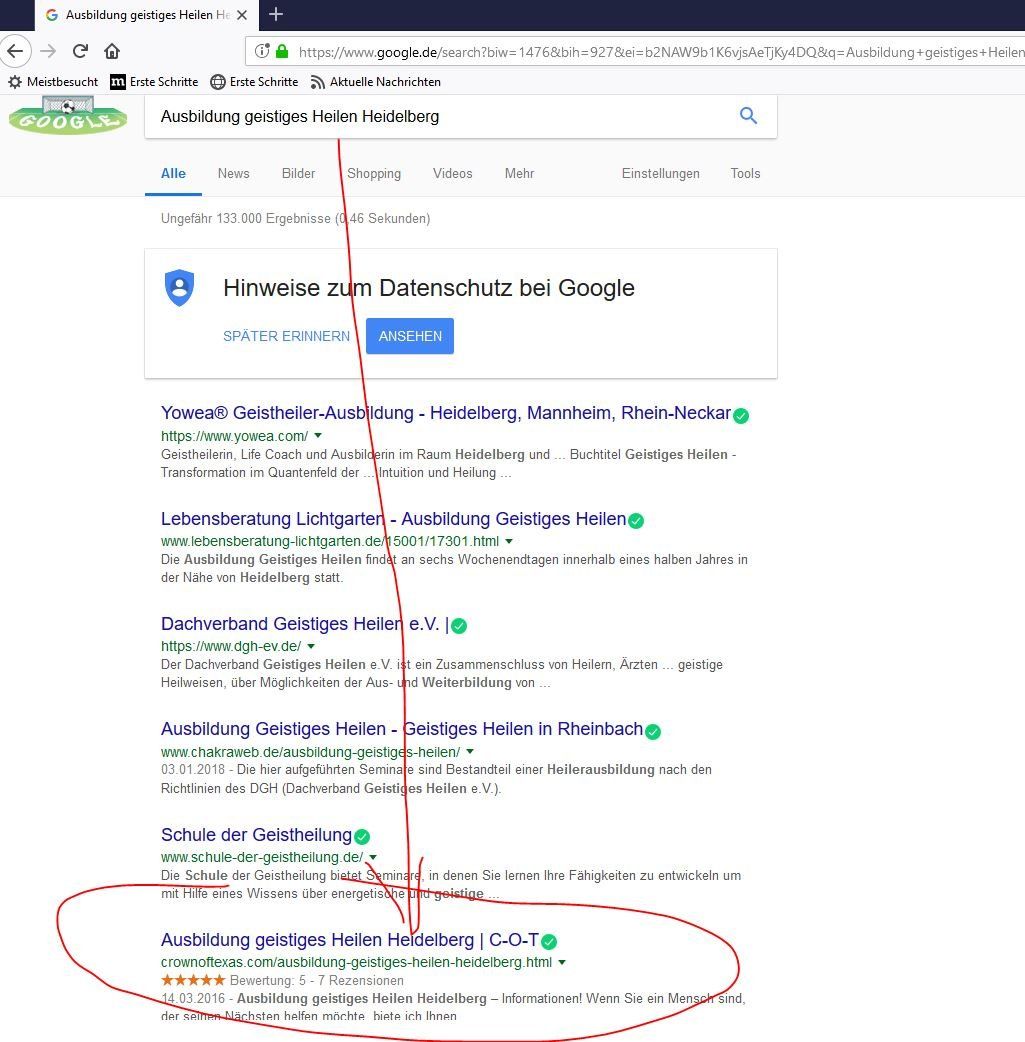Open the Einstellungen menu

(661, 173)
